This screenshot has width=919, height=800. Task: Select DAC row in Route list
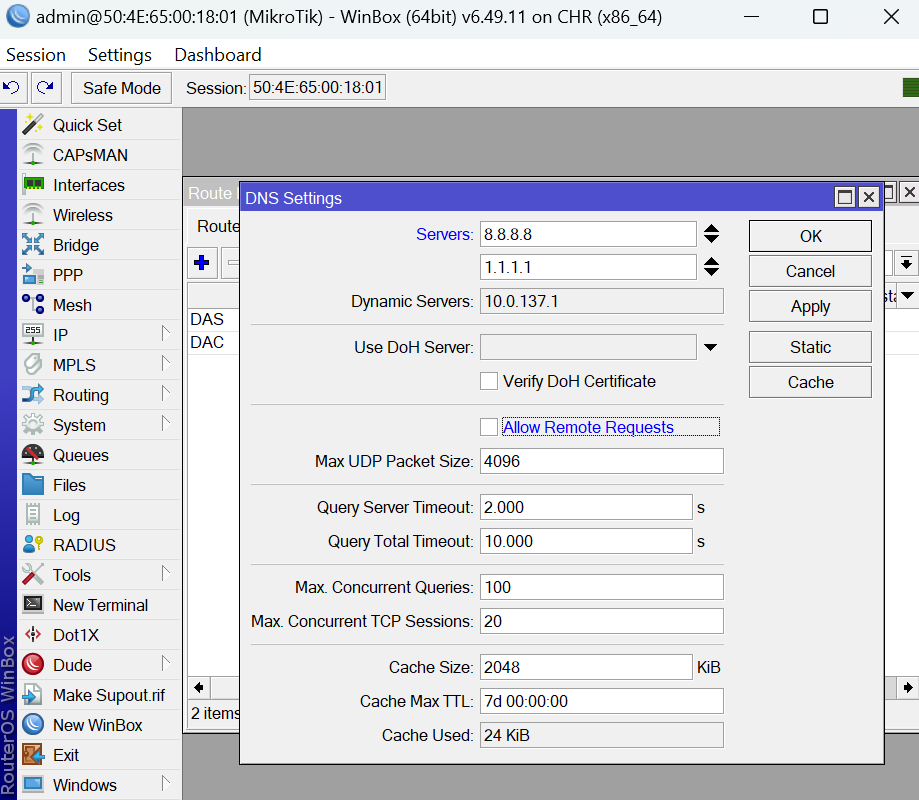213,342
